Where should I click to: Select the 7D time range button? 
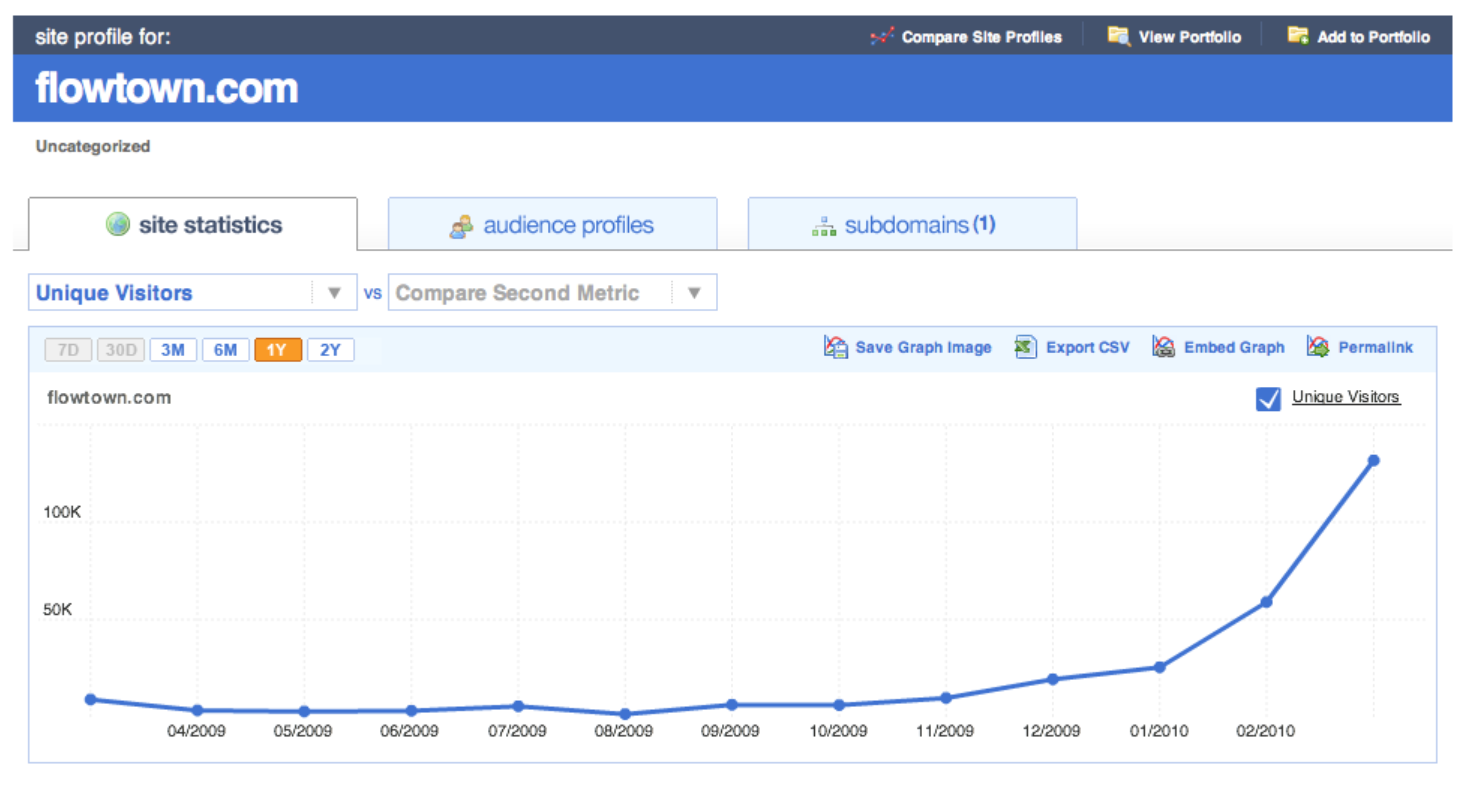click(69, 350)
